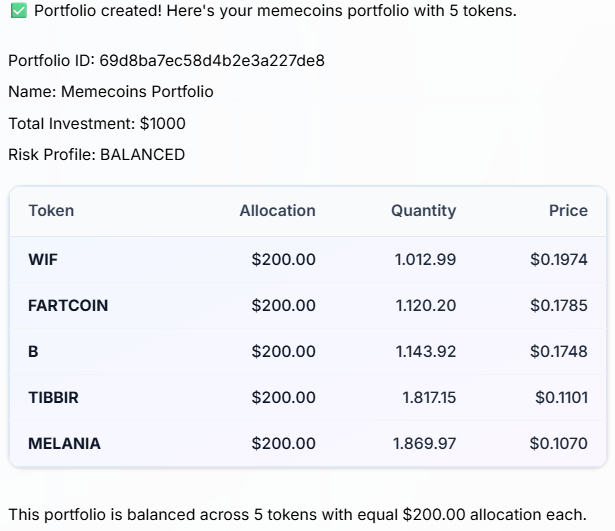Click the Quantity column header

coord(424,211)
